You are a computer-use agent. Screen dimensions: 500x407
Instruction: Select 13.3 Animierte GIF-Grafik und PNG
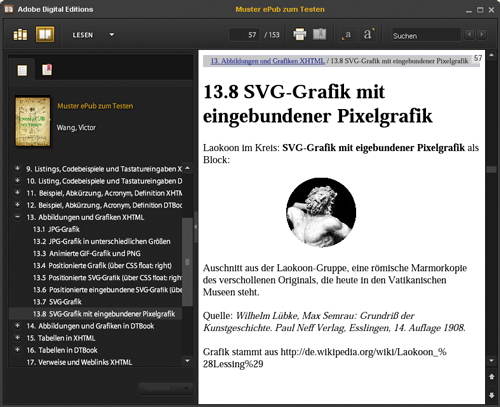(87, 253)
